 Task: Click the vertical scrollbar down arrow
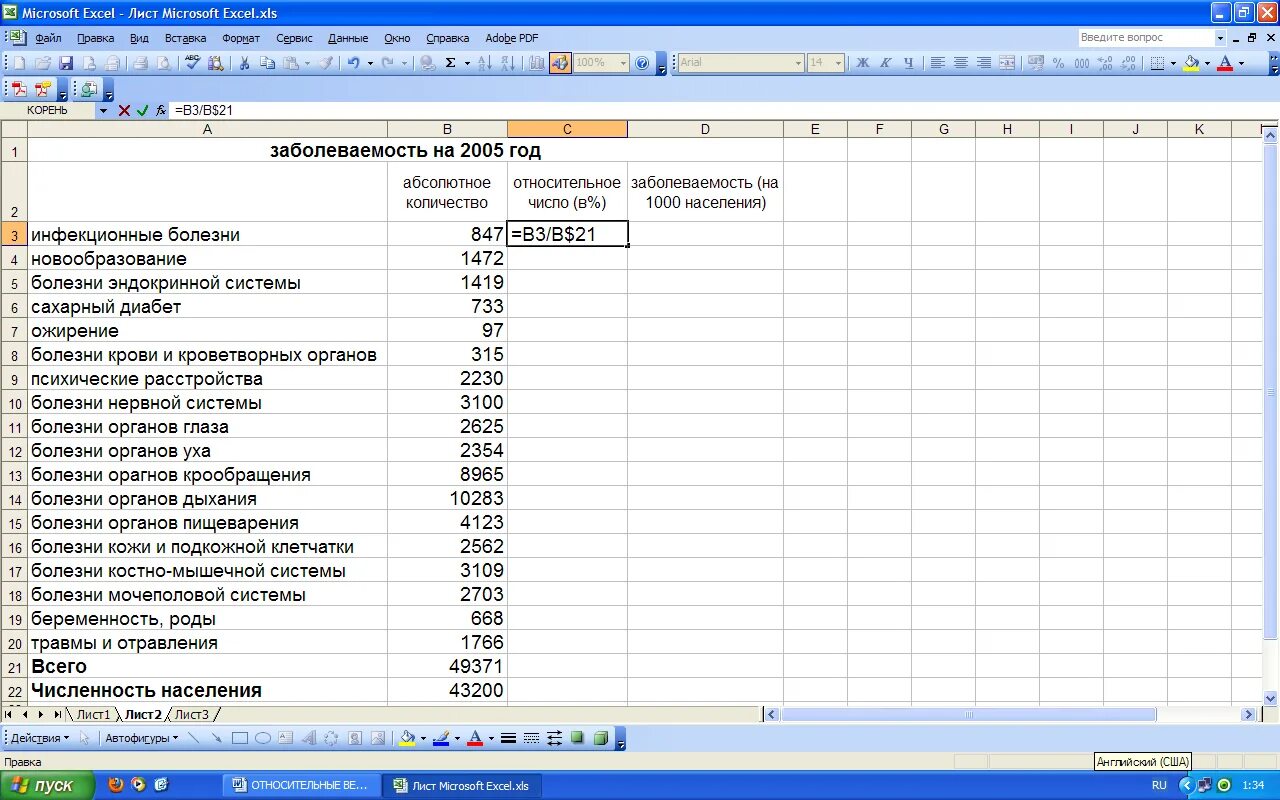(x=1271, y=698)
